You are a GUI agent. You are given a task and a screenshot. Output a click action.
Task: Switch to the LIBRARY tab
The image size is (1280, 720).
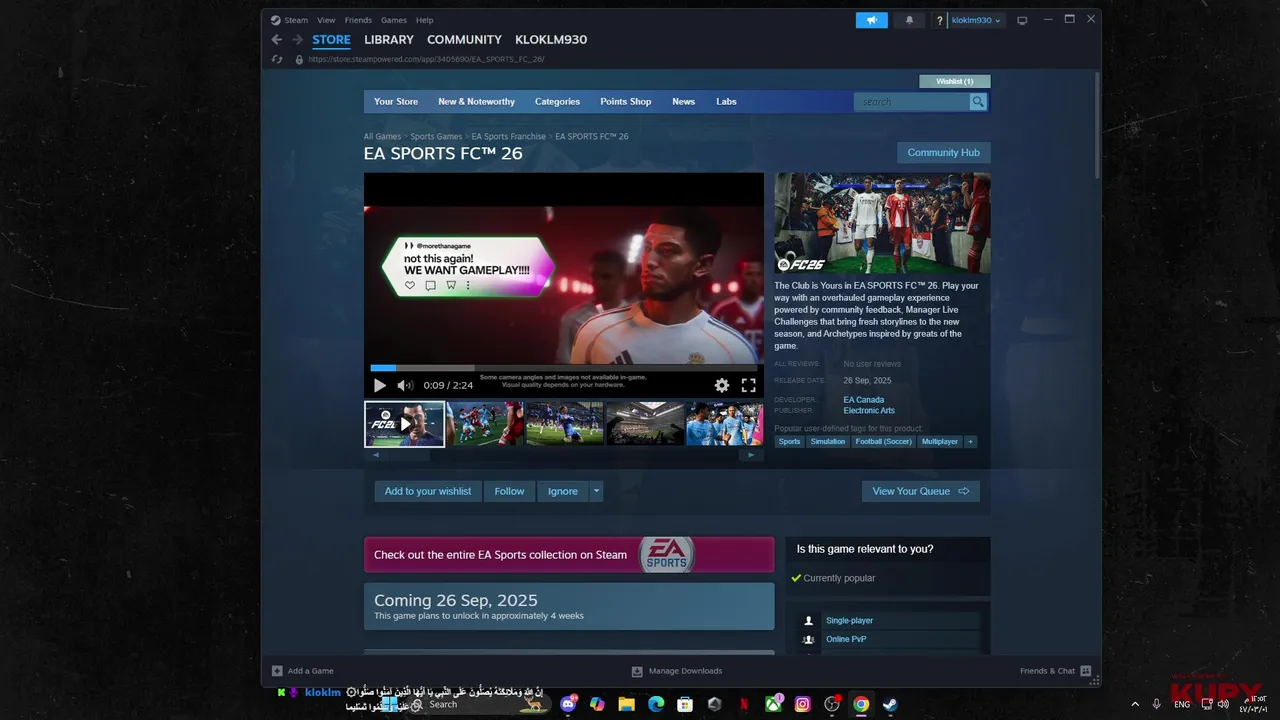pos(389,40)
